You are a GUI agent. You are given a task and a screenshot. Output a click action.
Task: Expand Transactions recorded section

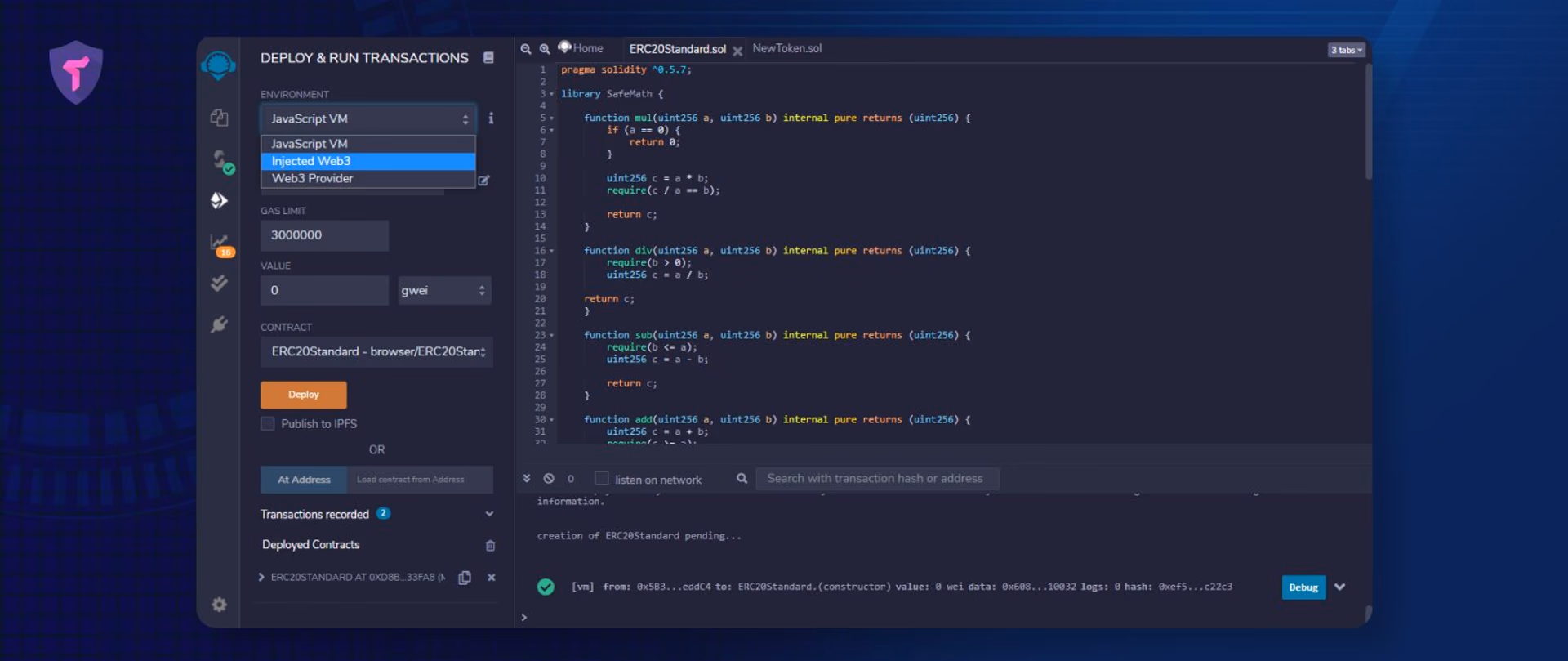pos(489,514)
